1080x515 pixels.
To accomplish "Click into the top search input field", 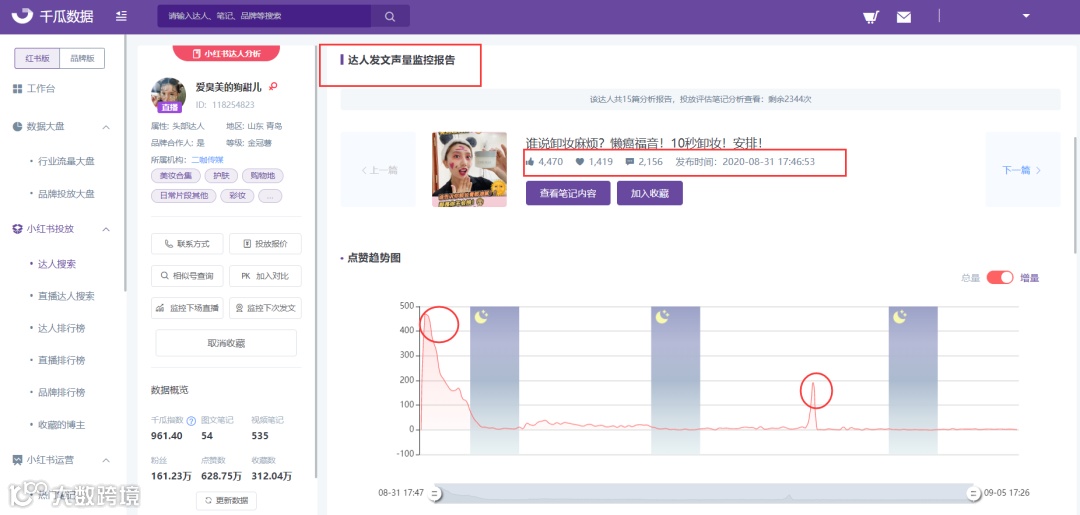I will (264, 16).
